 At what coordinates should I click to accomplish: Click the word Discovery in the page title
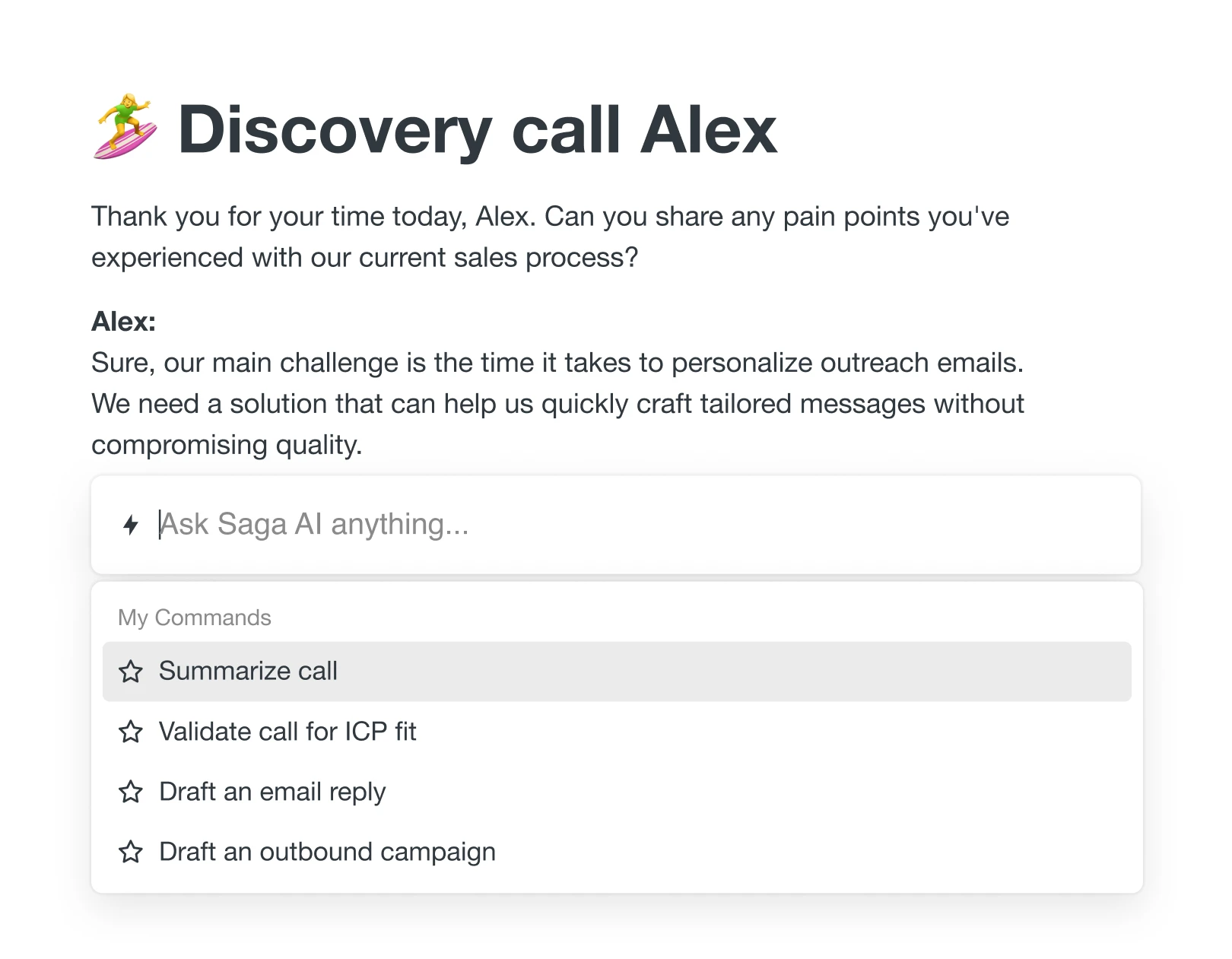pyautogui.click(x=335, y=130)
